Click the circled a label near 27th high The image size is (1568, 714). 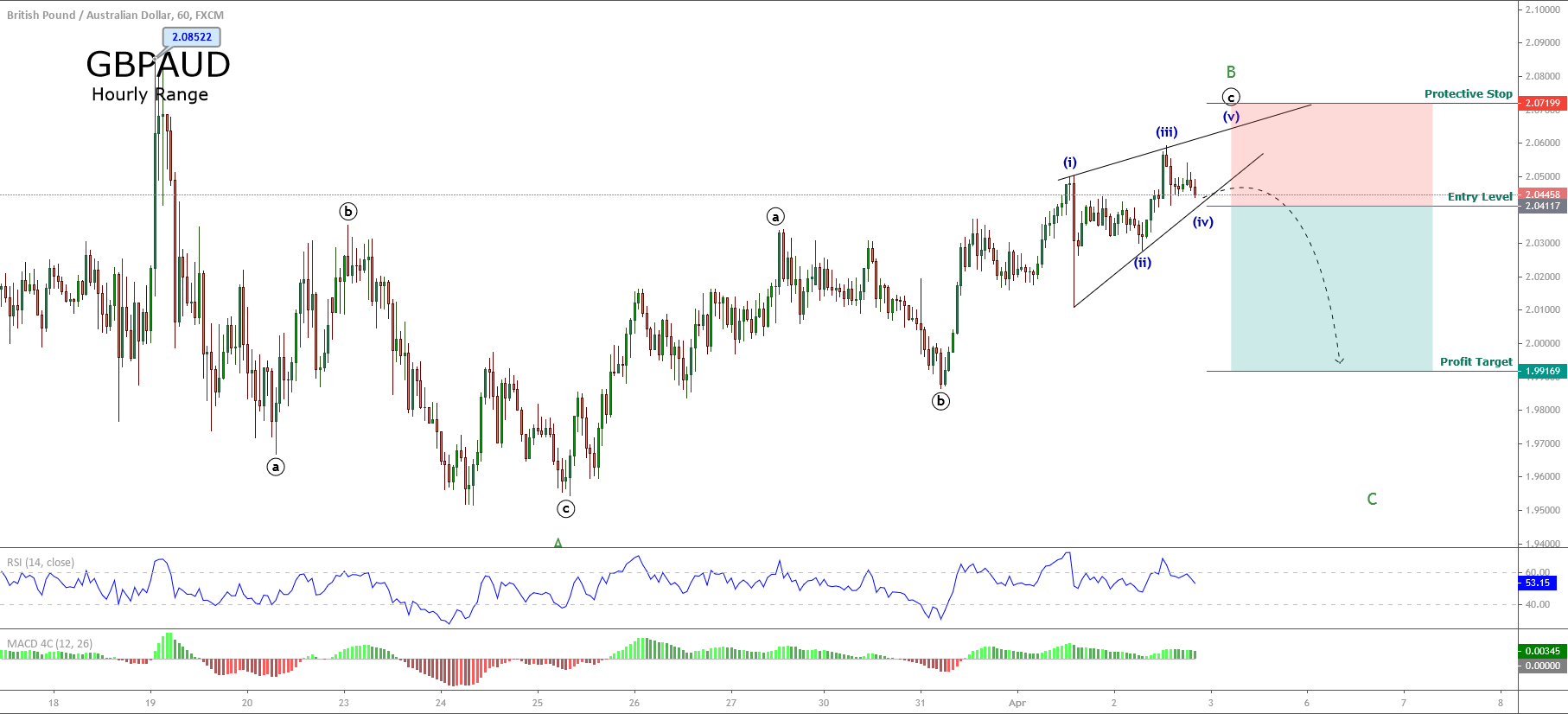[775, 216]
